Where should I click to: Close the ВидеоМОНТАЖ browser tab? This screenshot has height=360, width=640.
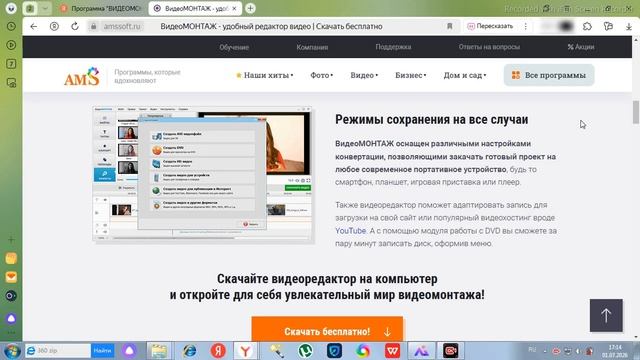point(234,8)
